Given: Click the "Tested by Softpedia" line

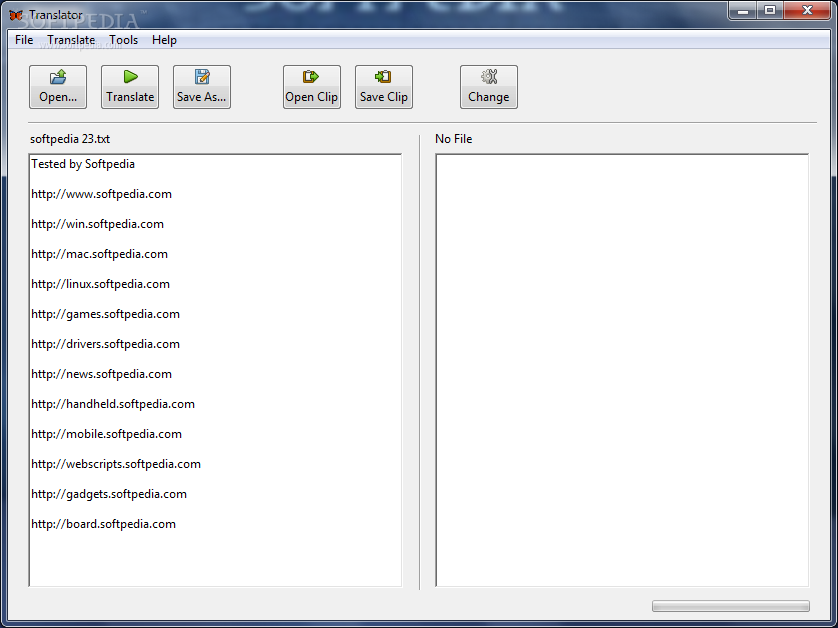Looking at the screenshot, I should pyautogui.click(x=83, y=164).
